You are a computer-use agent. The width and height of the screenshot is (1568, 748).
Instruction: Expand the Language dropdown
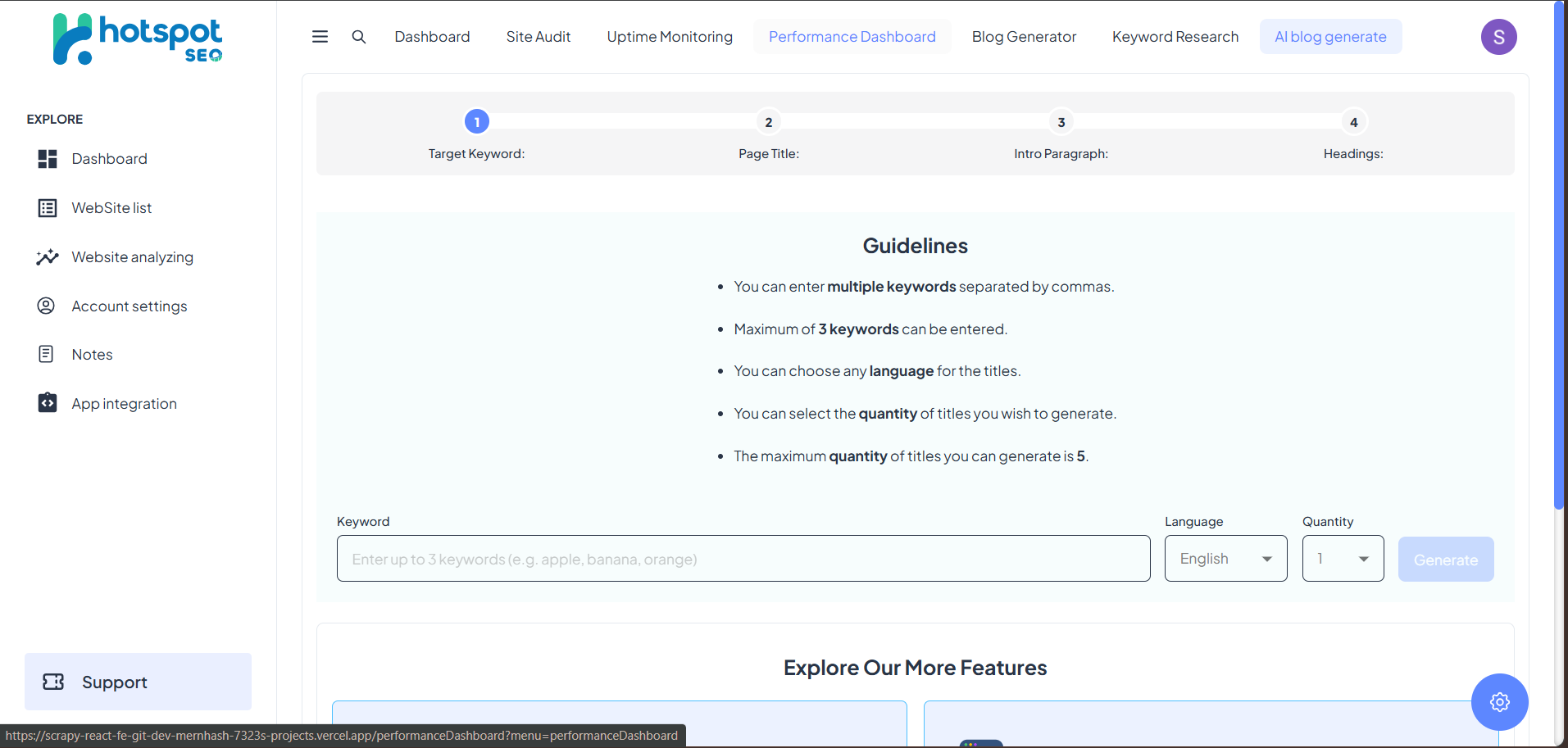(1225, 559)
